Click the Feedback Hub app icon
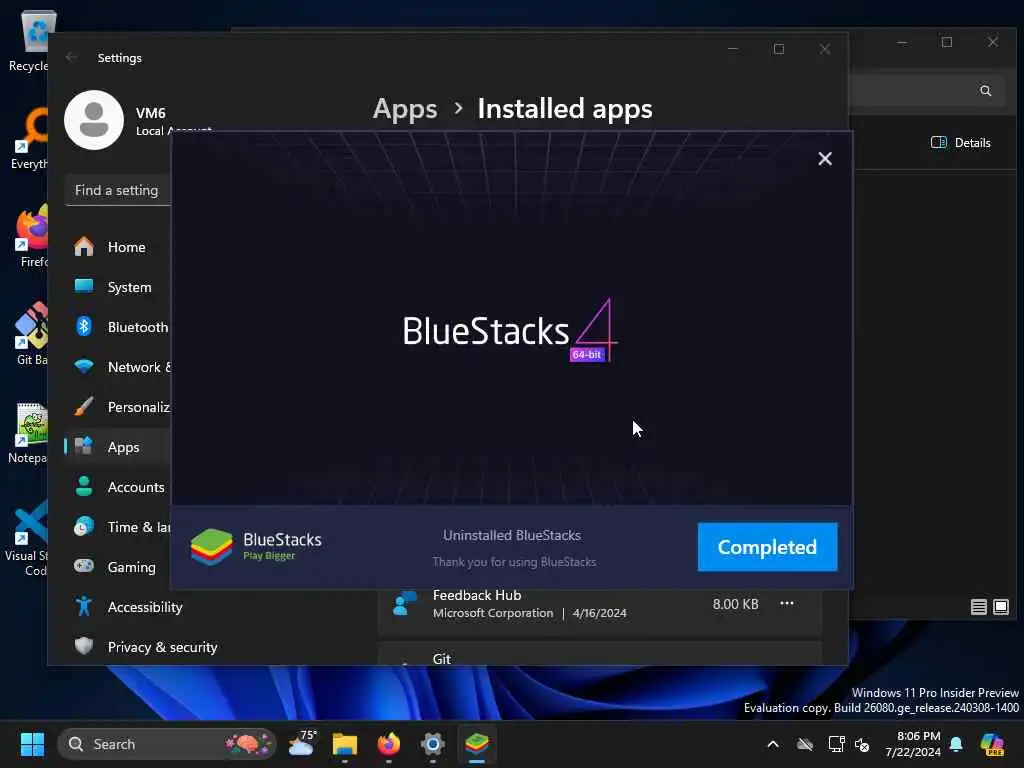1024x768 pixels. point(405,603)
